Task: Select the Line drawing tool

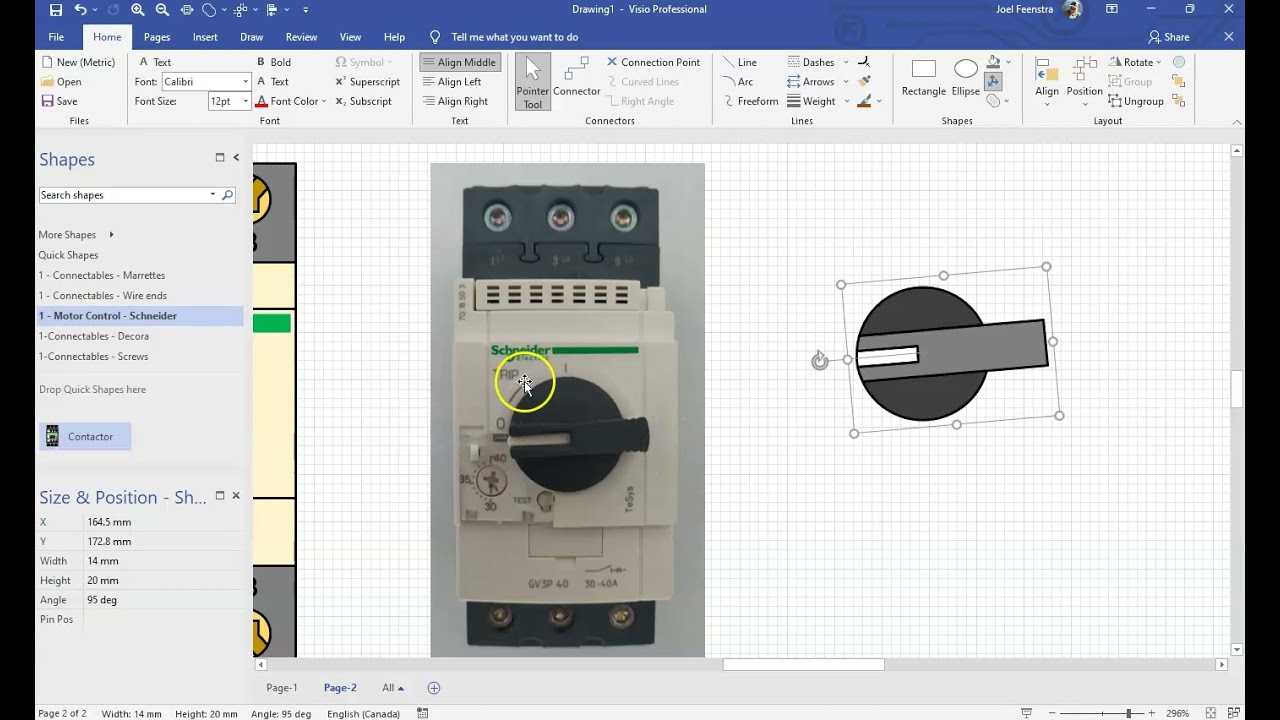Action: (x=739, y=62)
